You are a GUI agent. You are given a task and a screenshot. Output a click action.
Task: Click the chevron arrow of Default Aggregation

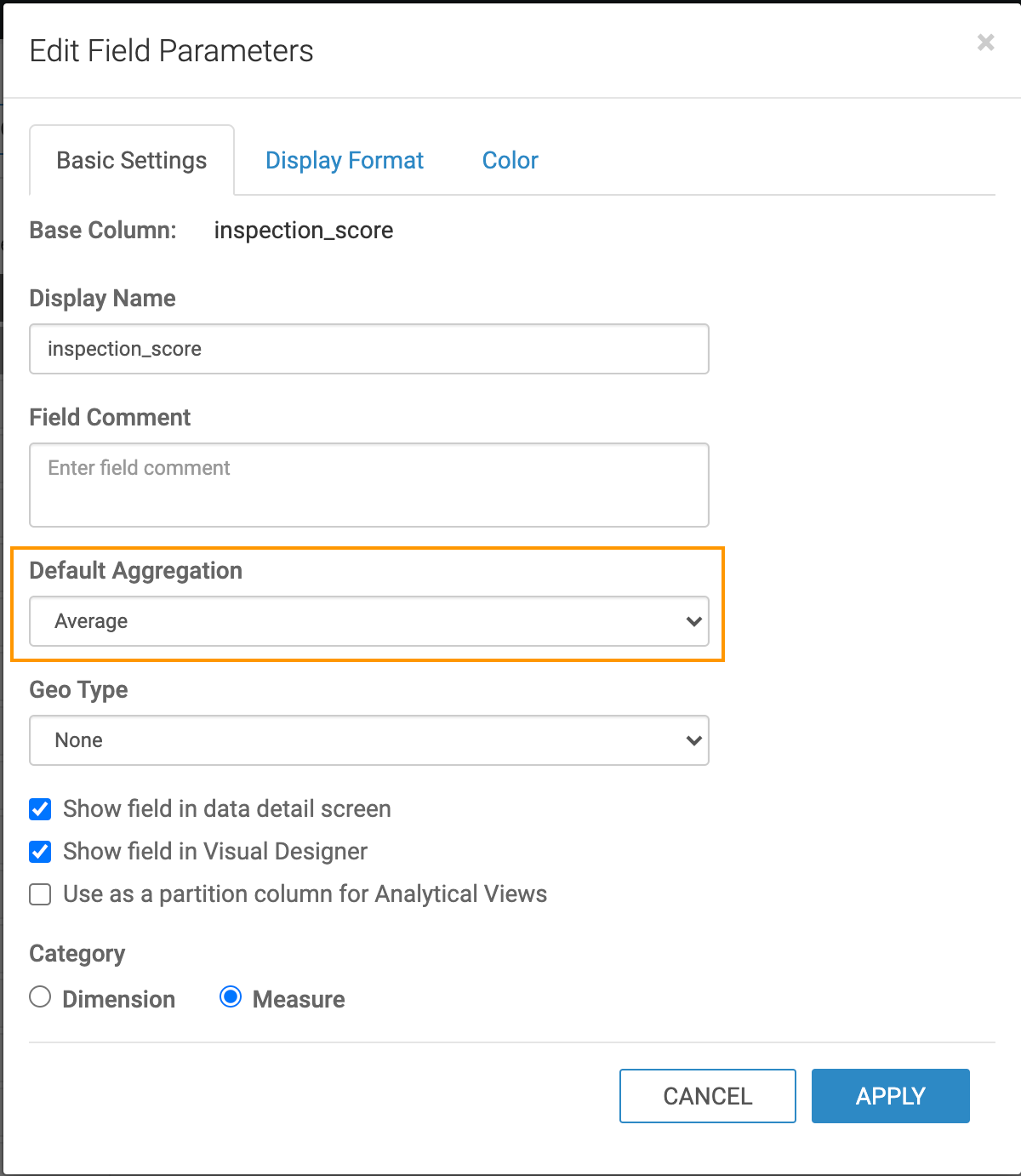[693, 621]
